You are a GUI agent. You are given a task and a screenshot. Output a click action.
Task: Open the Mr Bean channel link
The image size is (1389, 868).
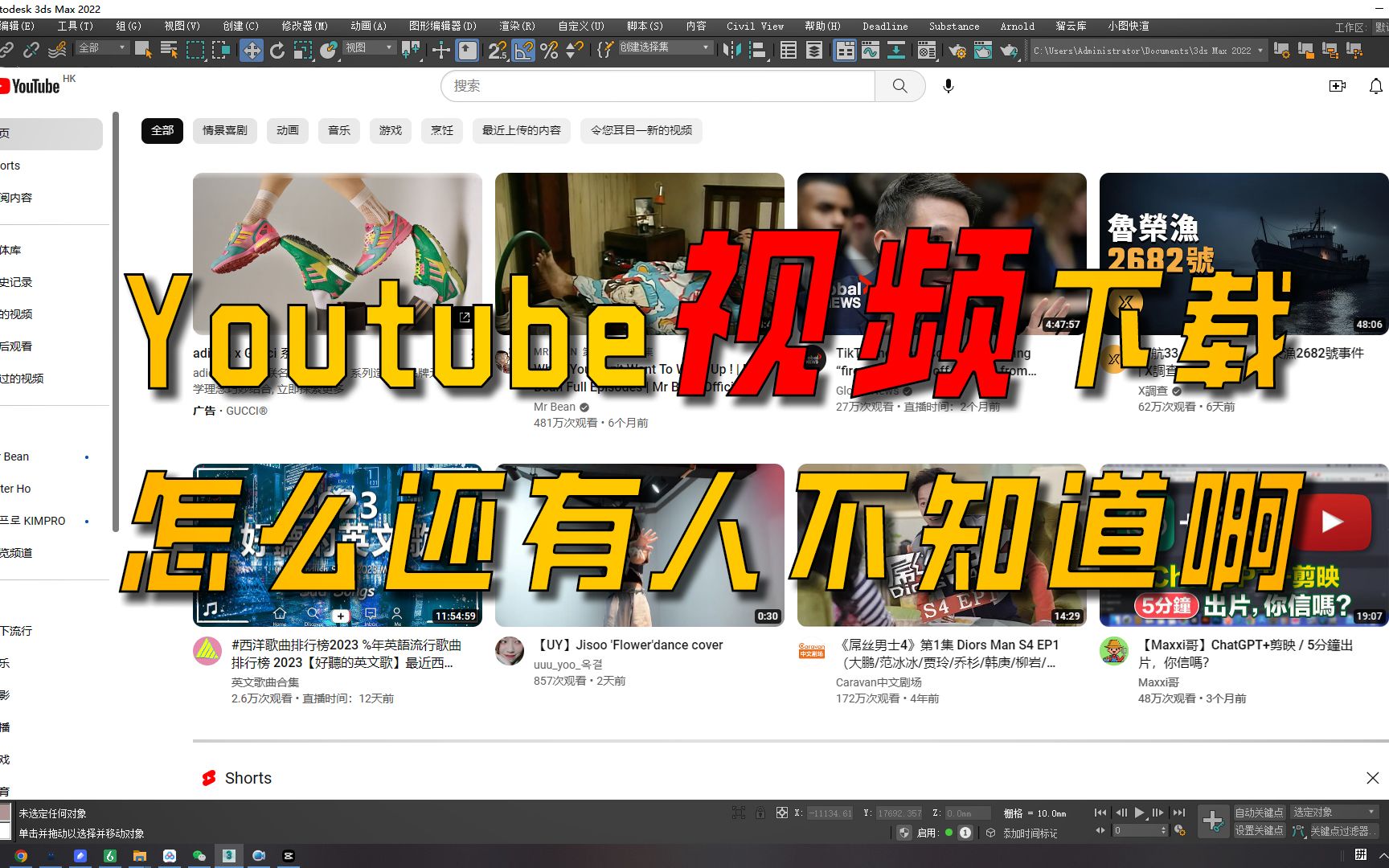click(x=555, y=407)
